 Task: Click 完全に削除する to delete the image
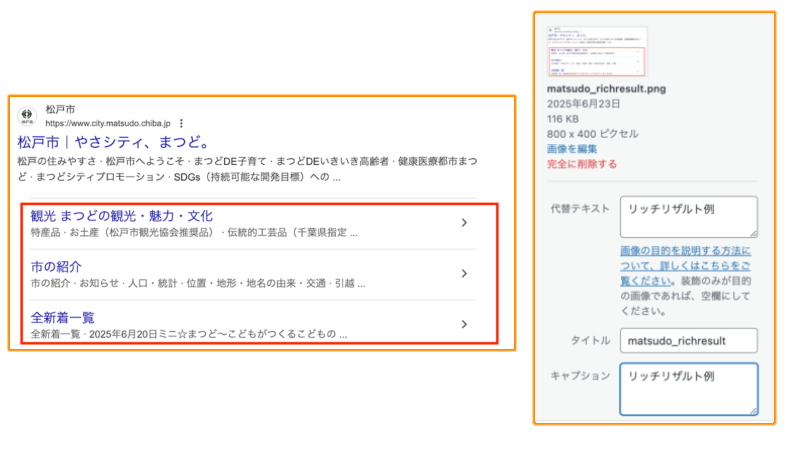click(x=582, y=164)
